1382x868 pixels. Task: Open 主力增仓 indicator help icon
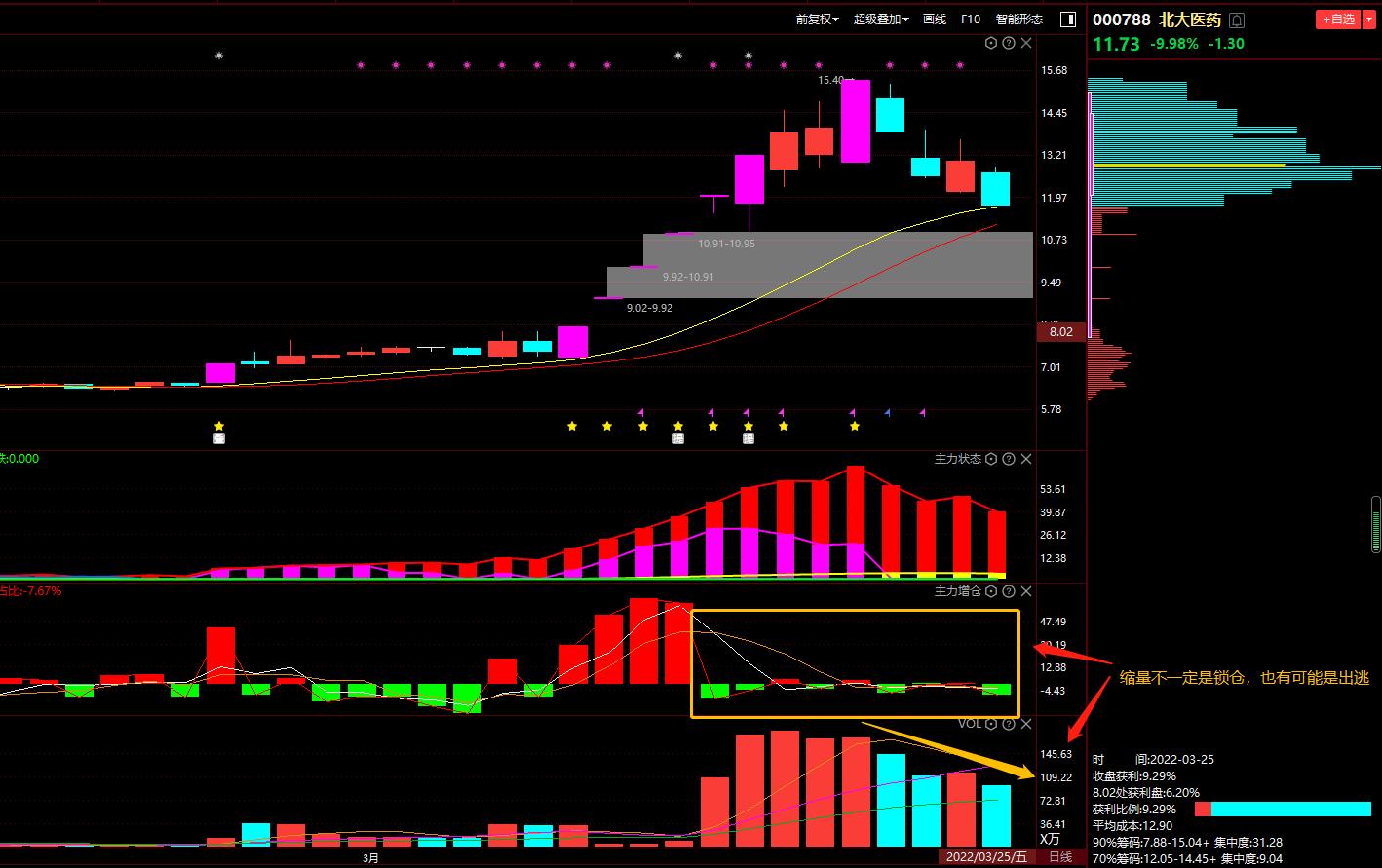click(x=1009, y=591)
